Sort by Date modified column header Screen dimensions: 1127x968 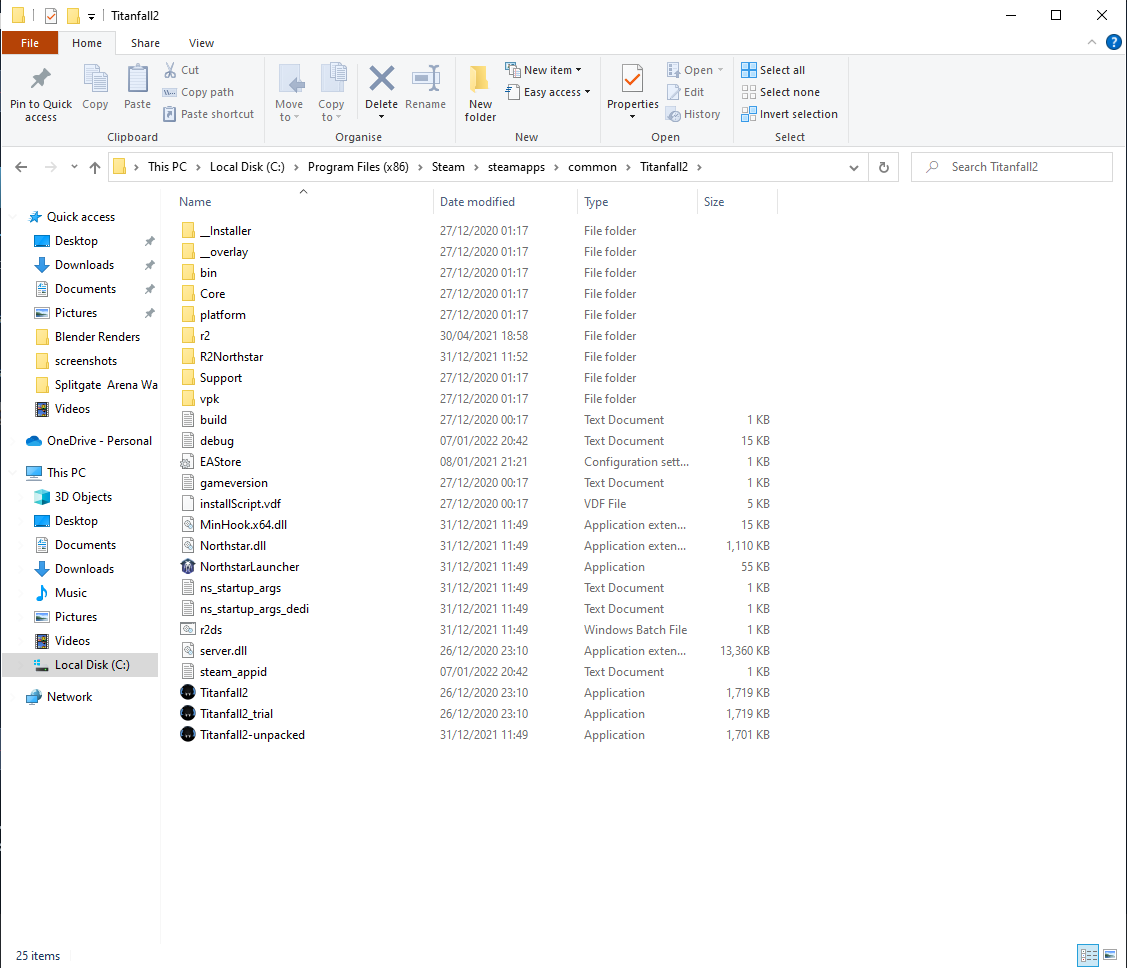coord(505,202)
